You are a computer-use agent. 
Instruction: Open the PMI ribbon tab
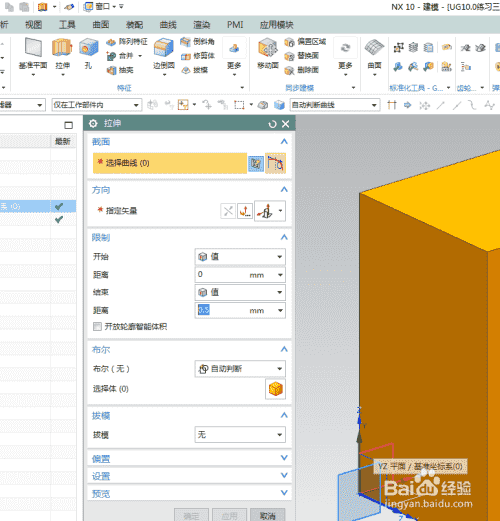click(x=235, y=25)
